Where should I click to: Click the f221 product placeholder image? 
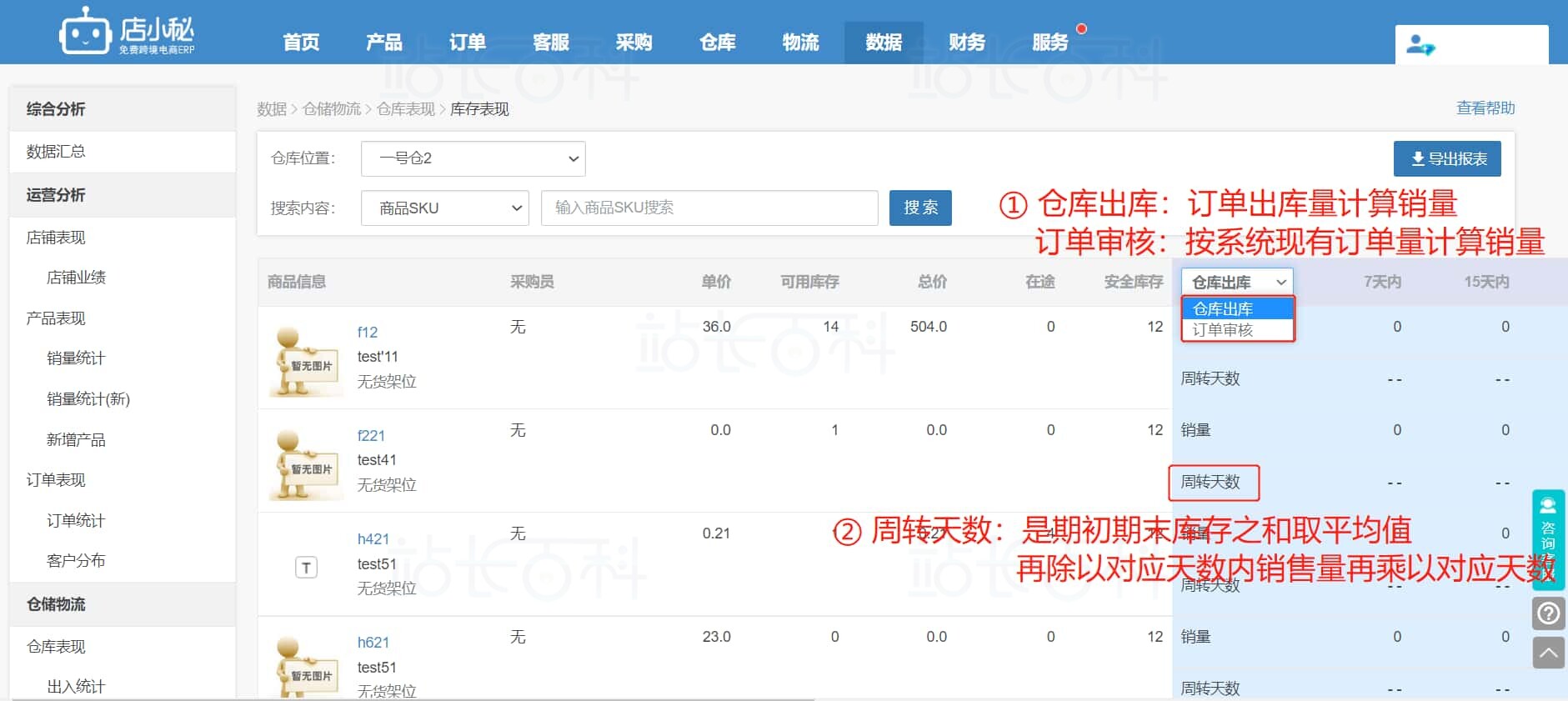pos(306,464)
